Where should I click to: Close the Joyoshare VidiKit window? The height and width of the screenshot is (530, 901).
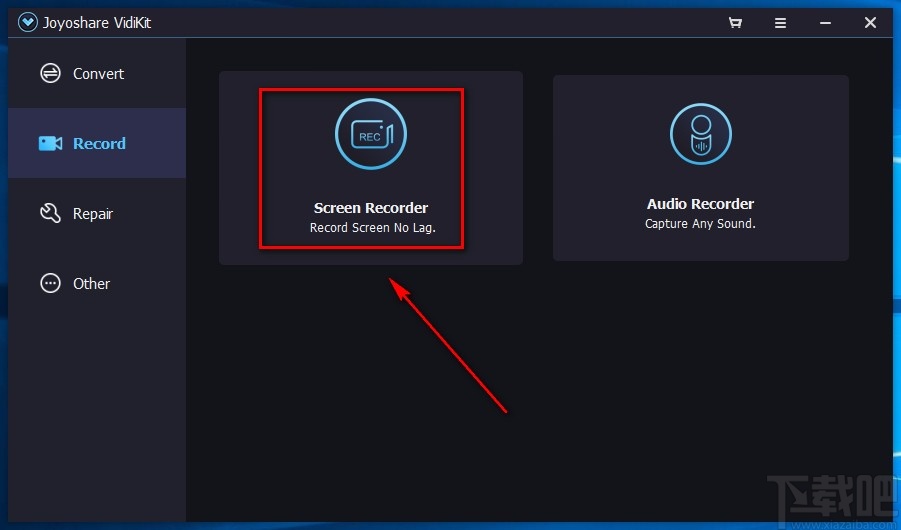[870, 22]
